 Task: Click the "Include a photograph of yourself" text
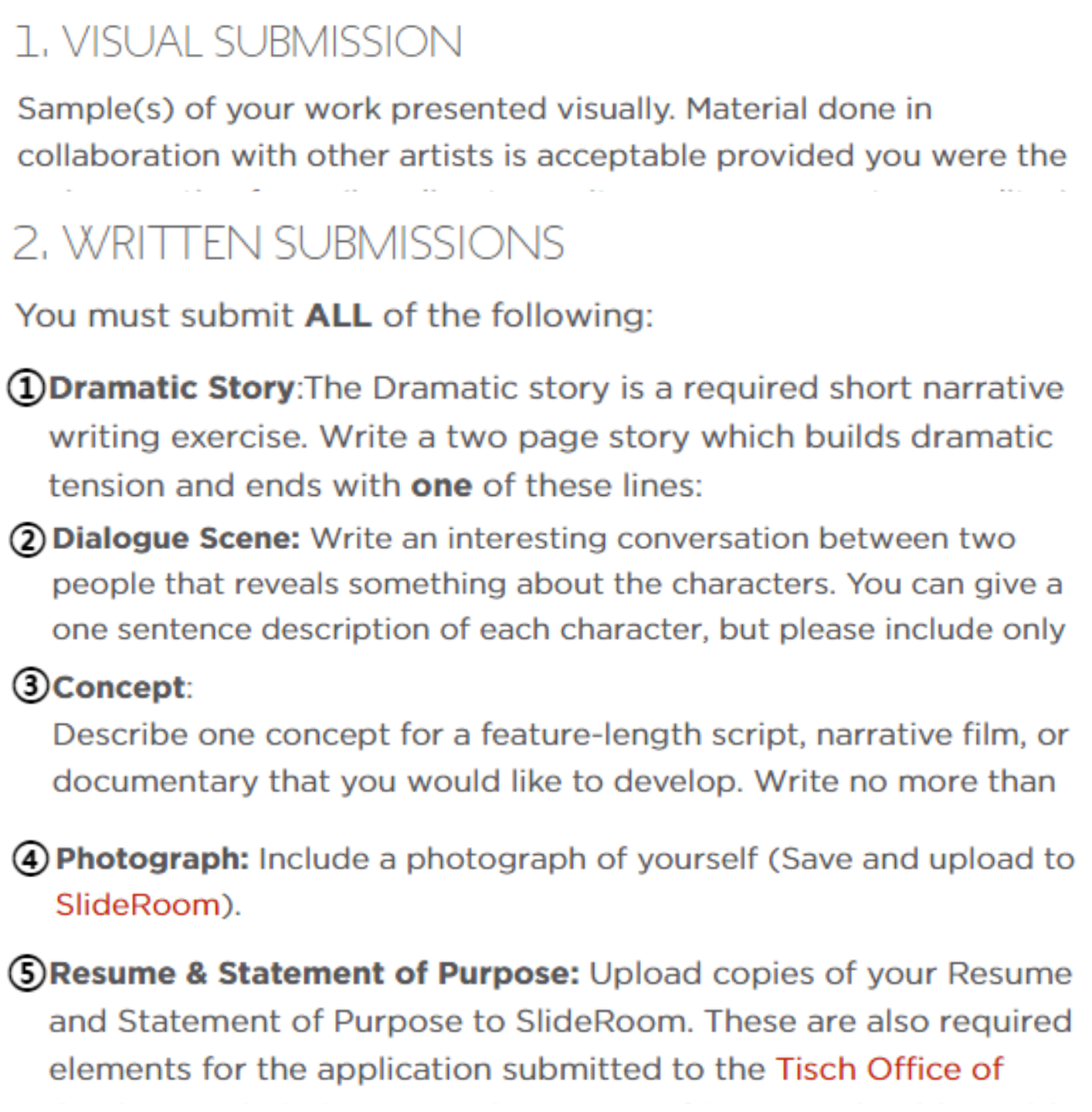(x=507, y=859)
